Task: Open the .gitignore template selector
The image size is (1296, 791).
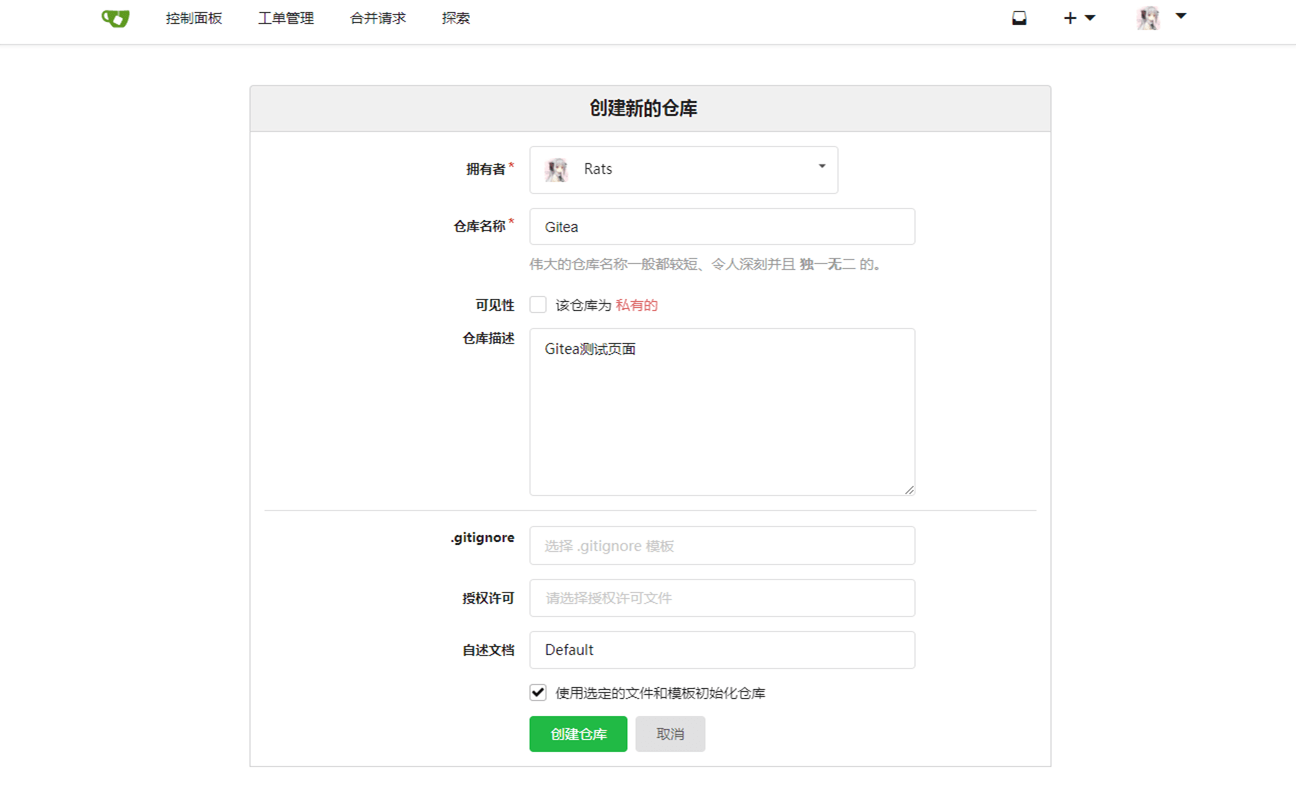Action: tap(722, 546)
